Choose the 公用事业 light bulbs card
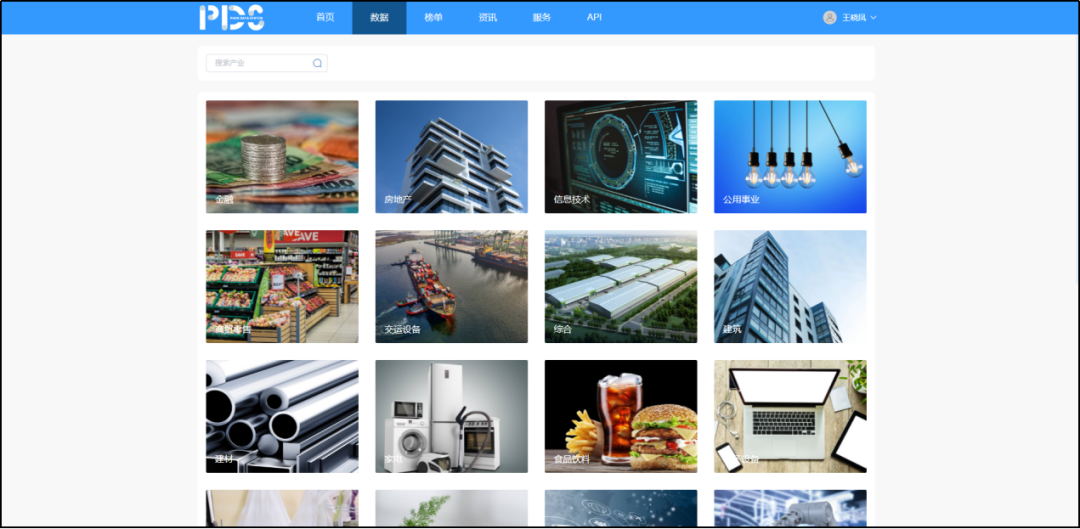The height and width of the screenshot is (529, 1080). tap(790, 156)
